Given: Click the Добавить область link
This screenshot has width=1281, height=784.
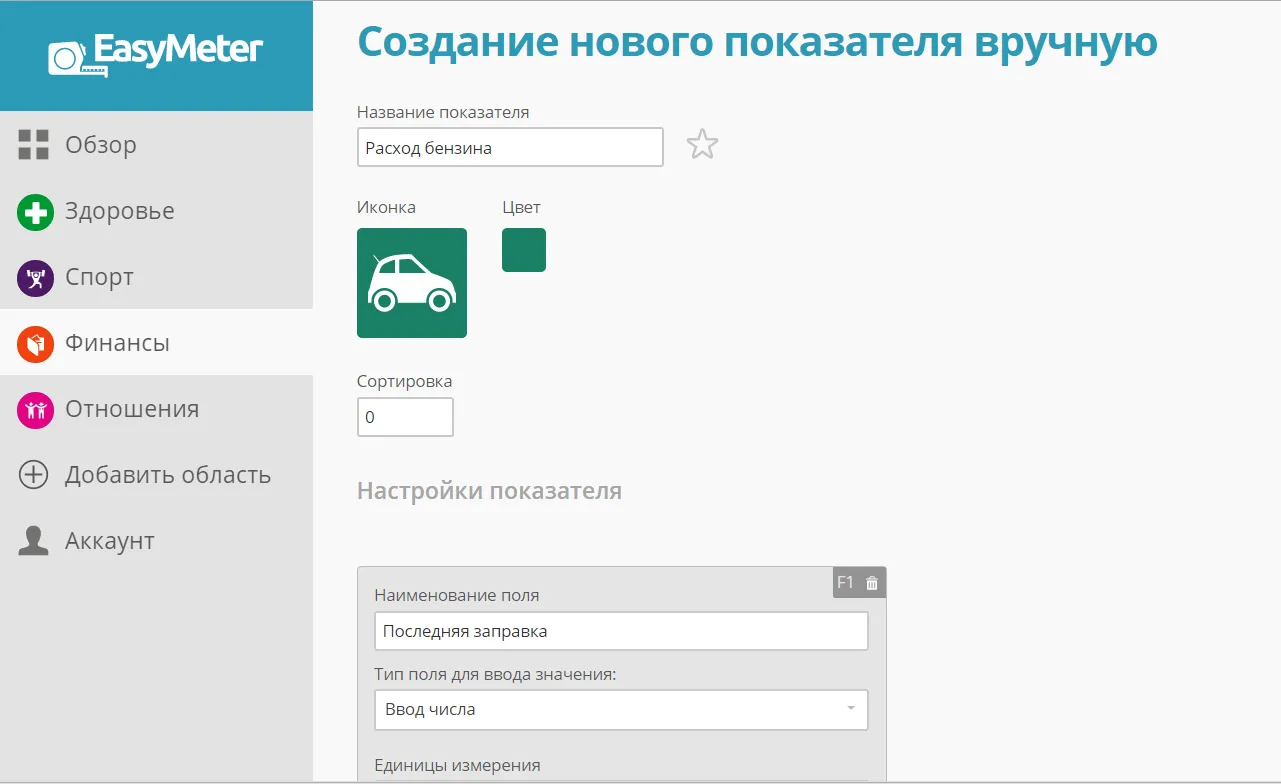Looking at the screenshot, I should (x=167, y=475).
